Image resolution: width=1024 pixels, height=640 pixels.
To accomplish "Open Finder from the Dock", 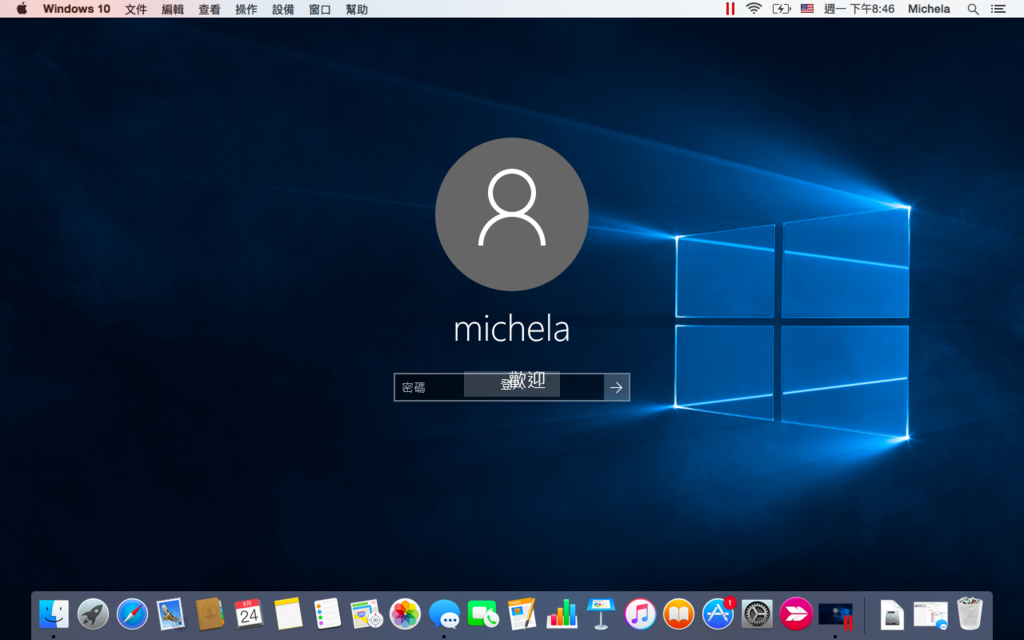I will click(54, 614).
